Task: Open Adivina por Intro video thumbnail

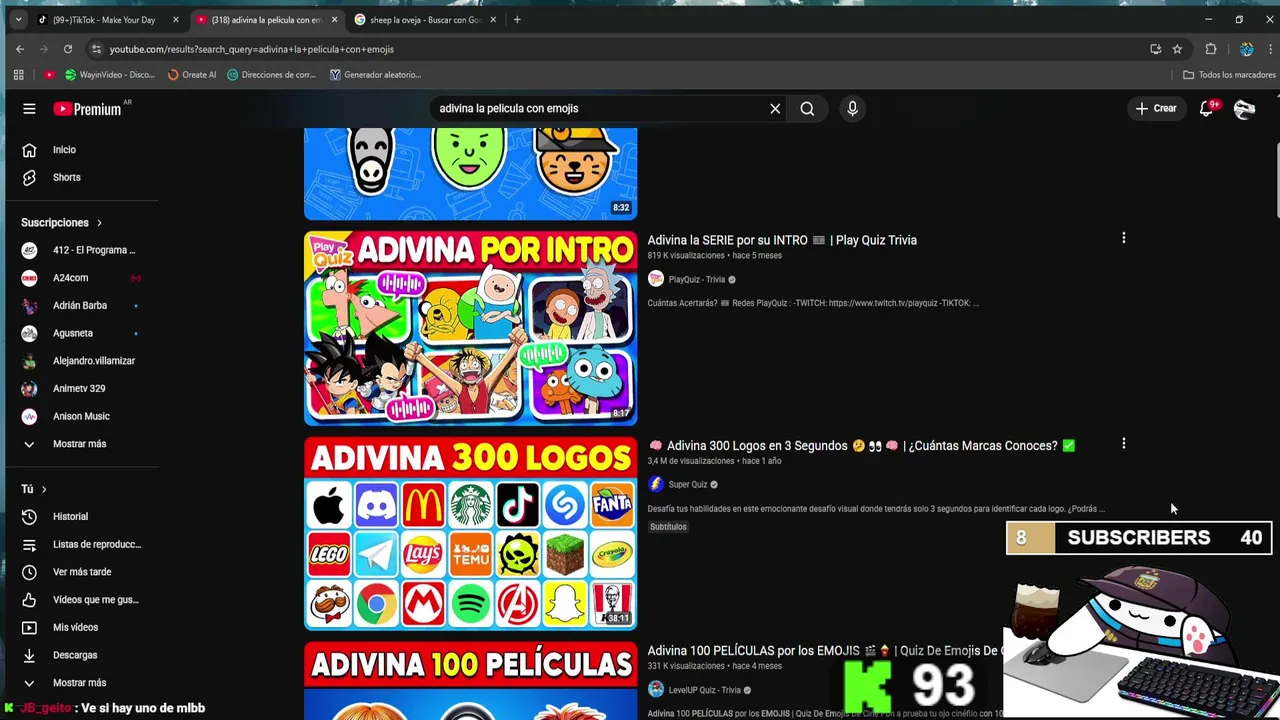Action: [x=470, y=328]
